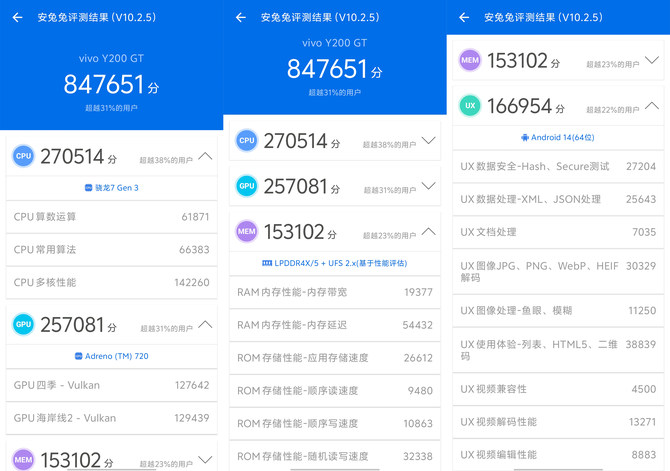This screenshot has width=670, height=471.
Task: Tap the MEM badge icon in the right screenshot
Action: [470, 60]
